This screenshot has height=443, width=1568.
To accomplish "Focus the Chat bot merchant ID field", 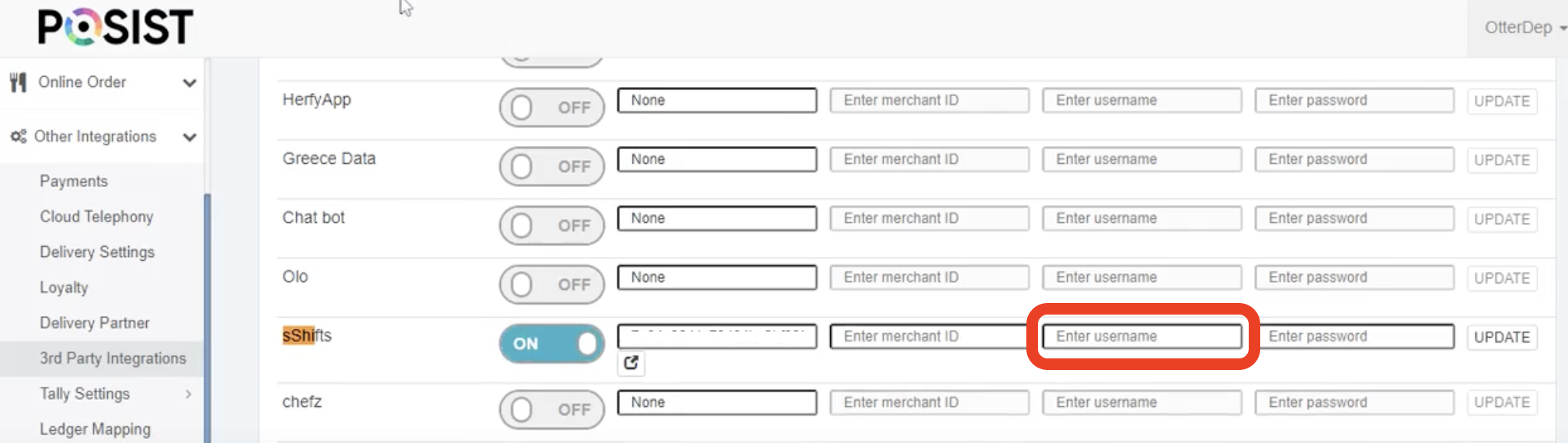I will pos(929,218).
